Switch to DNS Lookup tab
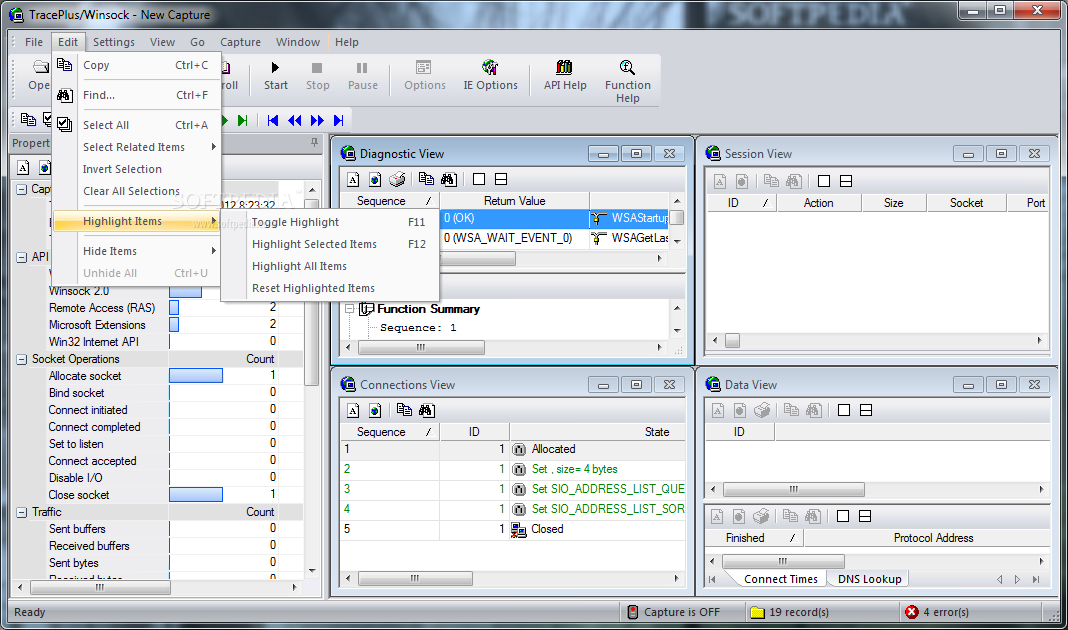The height and width of the screenshot is (630, 1068). 869,579
